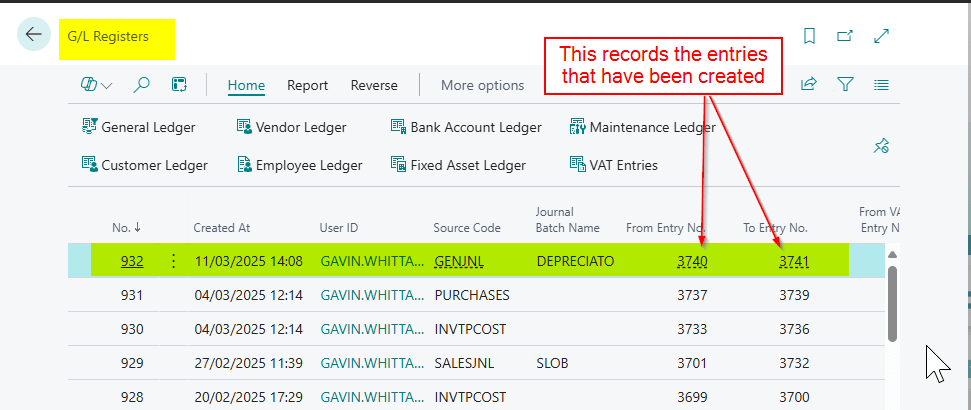Bookmark this G/L Registers page

click(809, 36)
